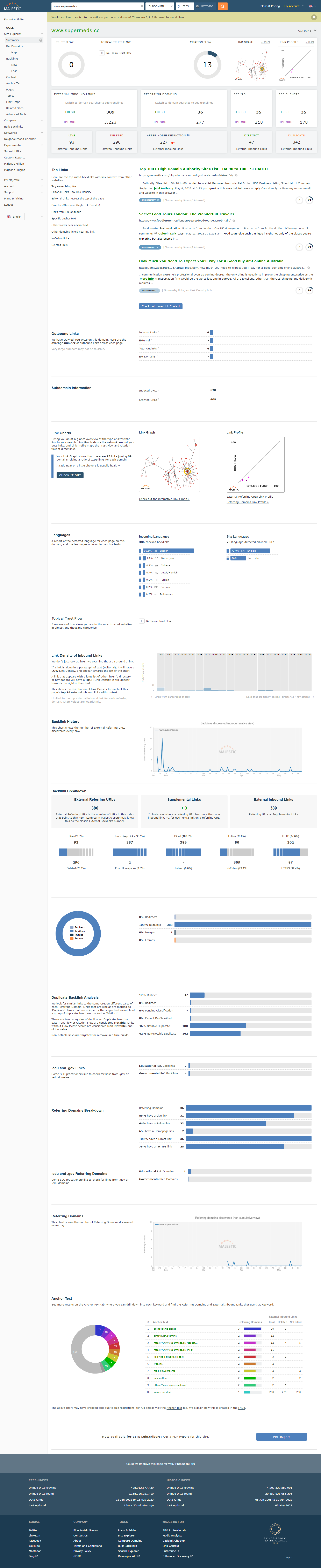Screen dimensions: 321x1568
Task: Expand the ACTIONS dropdown
Action: (306, 30)
